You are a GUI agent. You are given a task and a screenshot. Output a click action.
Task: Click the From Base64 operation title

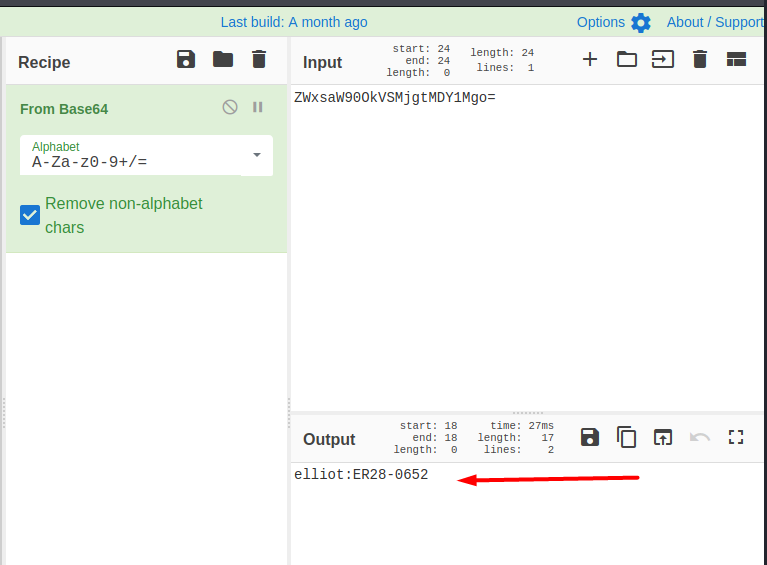point(64,109)
